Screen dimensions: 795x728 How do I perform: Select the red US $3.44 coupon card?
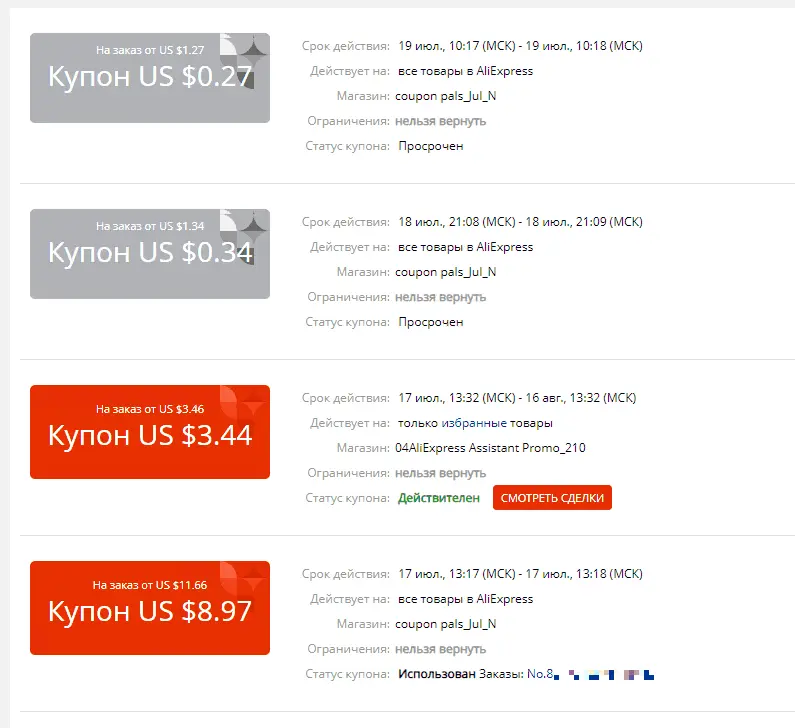click(x=150, y=432)
